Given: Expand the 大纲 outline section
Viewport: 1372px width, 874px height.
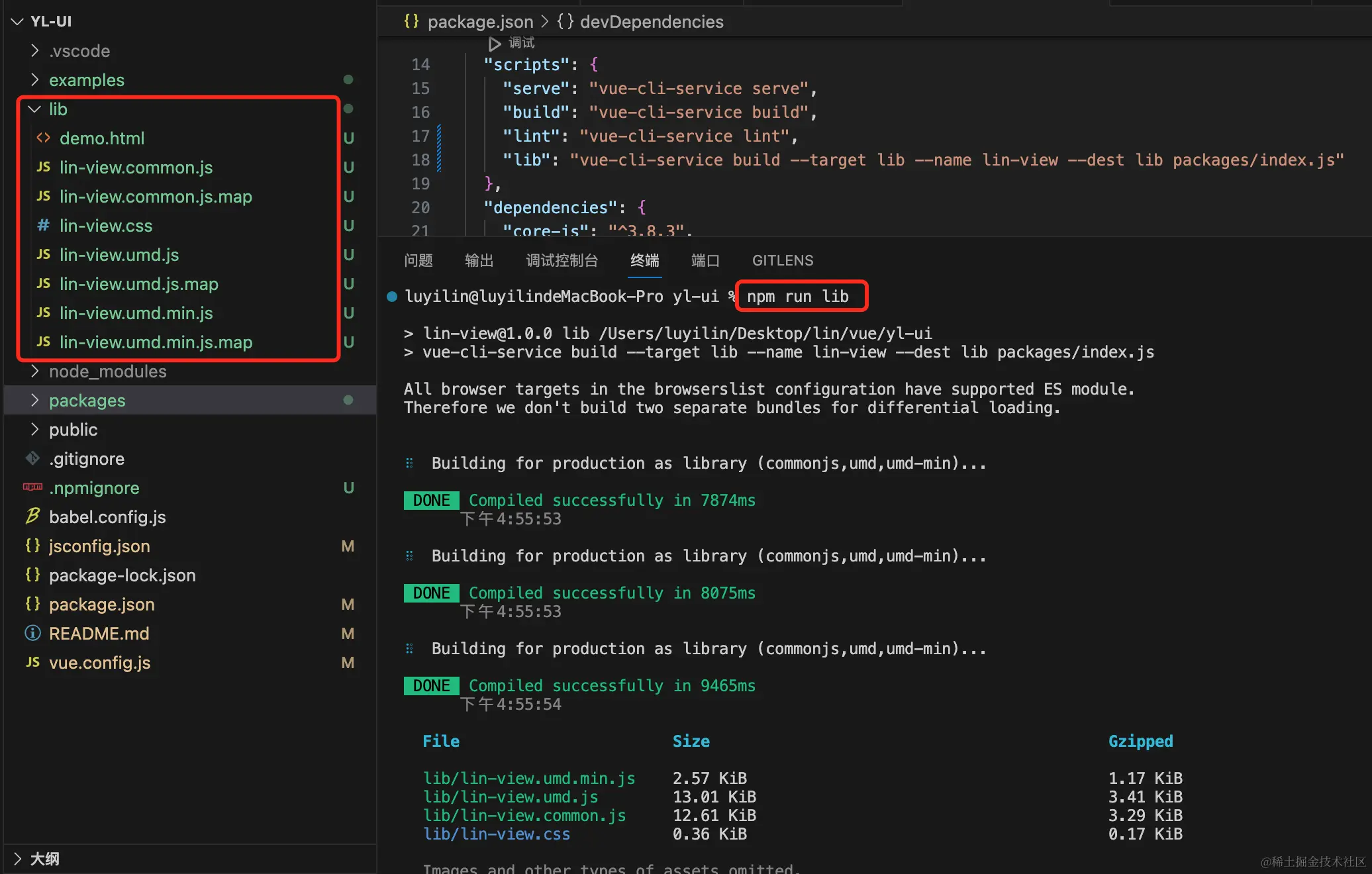Looking at the screenshot, I should click(18, 859).
